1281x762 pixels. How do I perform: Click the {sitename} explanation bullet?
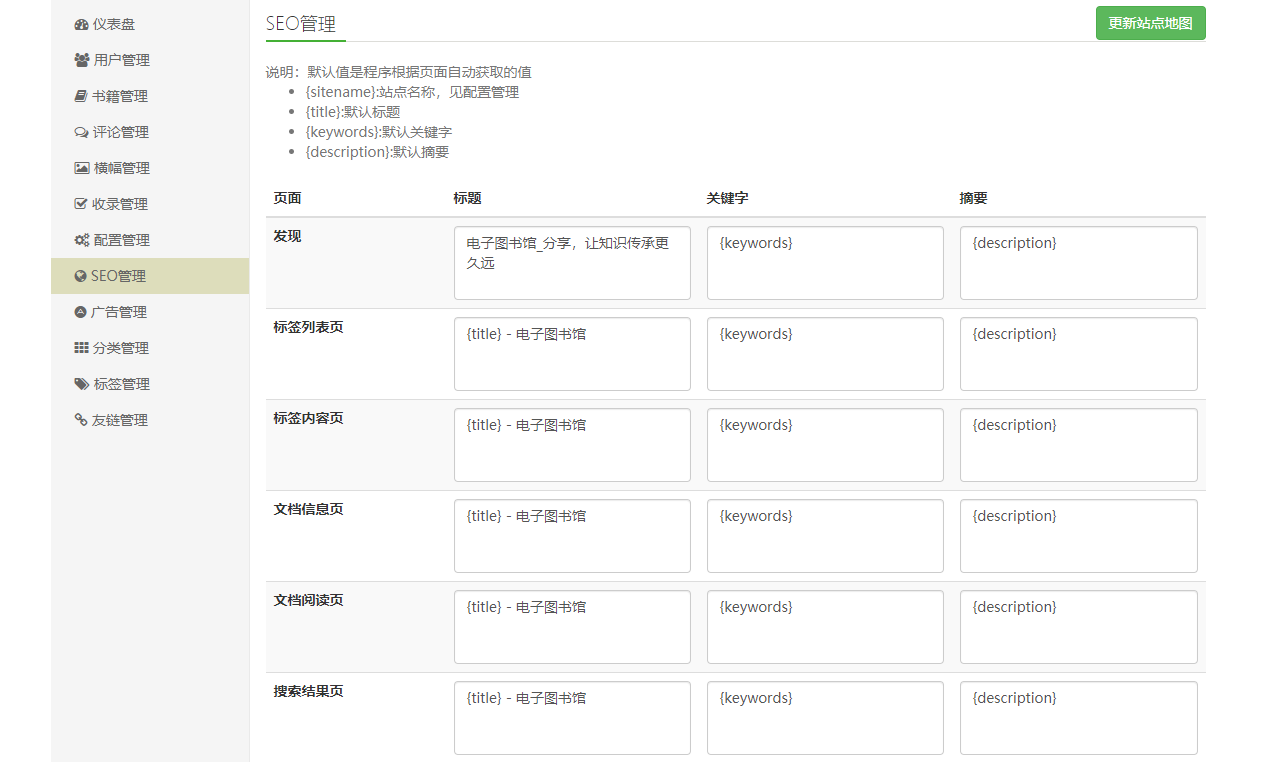point(412,92)
